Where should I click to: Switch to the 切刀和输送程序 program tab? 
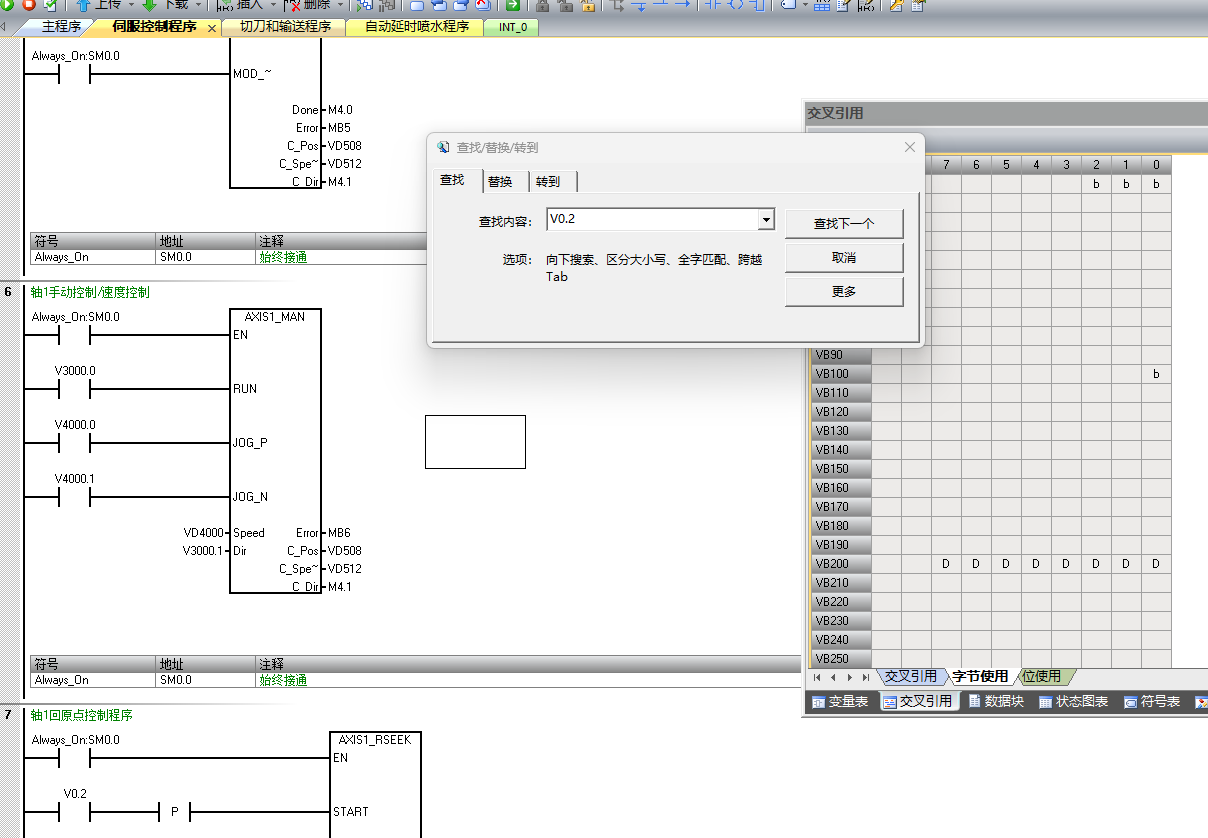pos(285,27)
